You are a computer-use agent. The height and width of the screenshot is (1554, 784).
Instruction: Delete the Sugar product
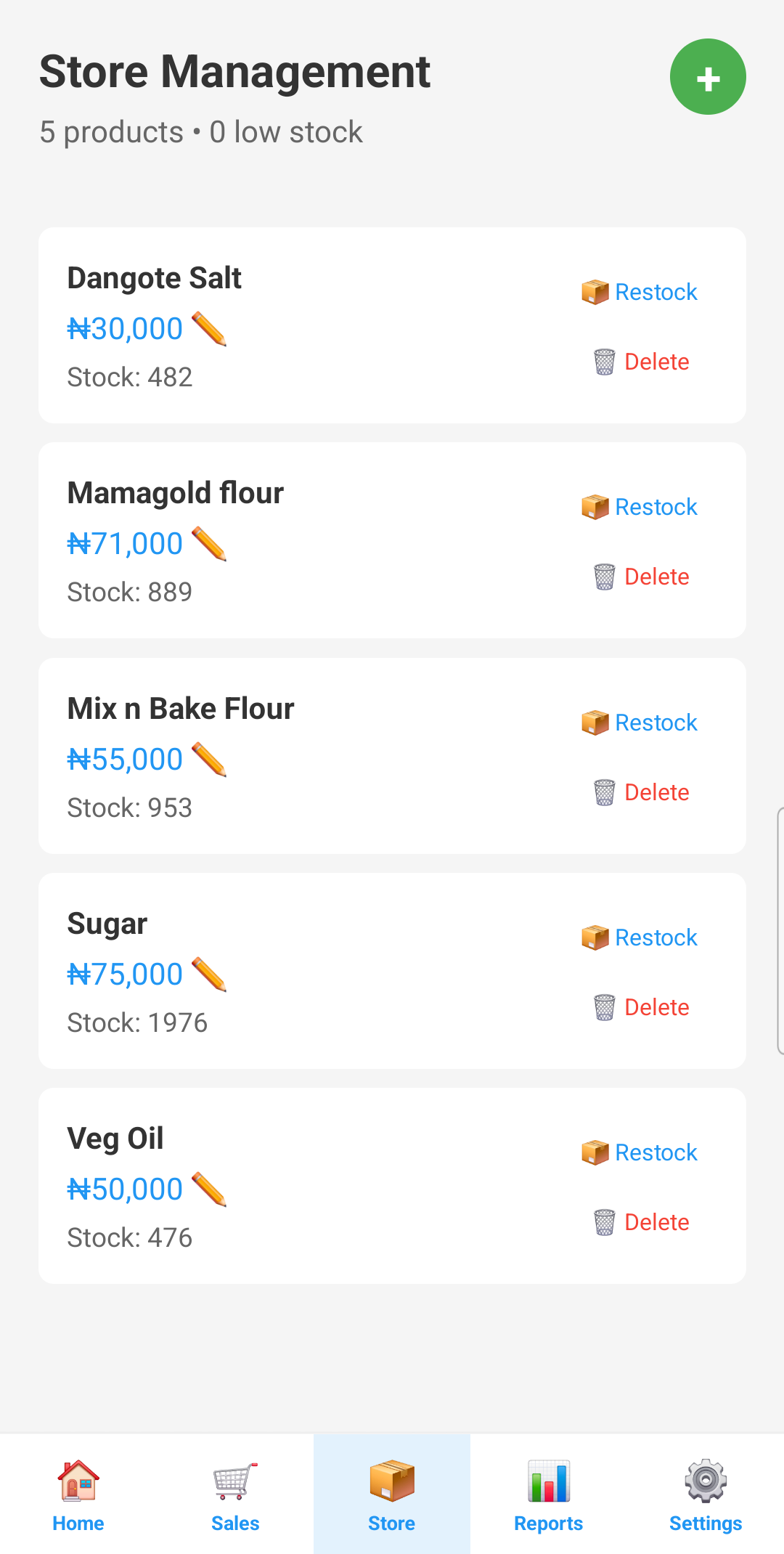coord(642,1007)
